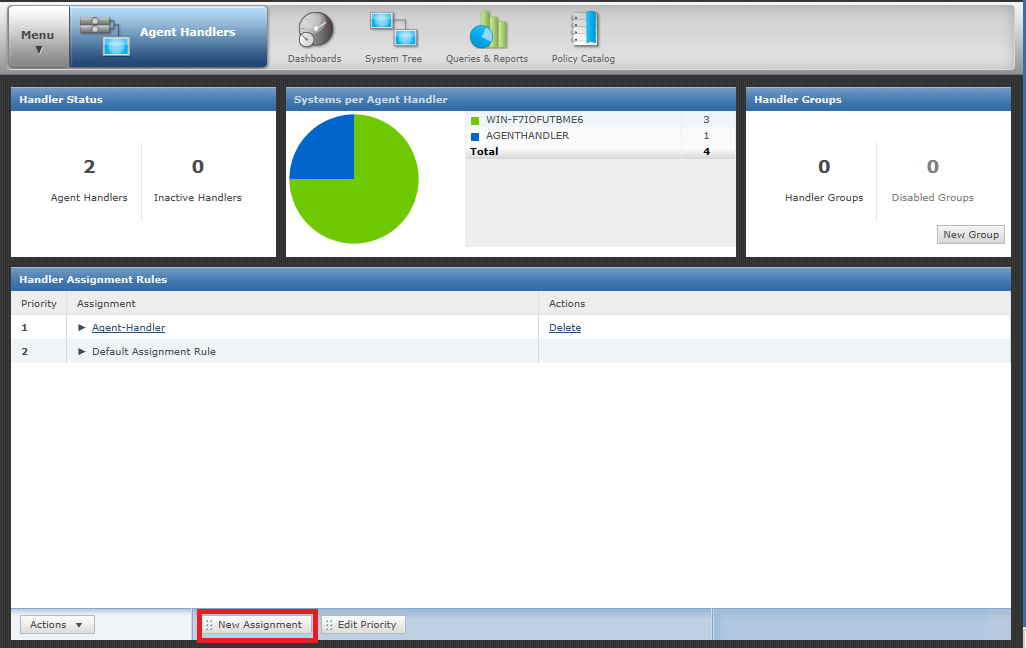Image resolution: width=1026 pixels, height=648 pixels.
Task: Delete the Agent-Handler assignment rule
Action: click(565, 327)
